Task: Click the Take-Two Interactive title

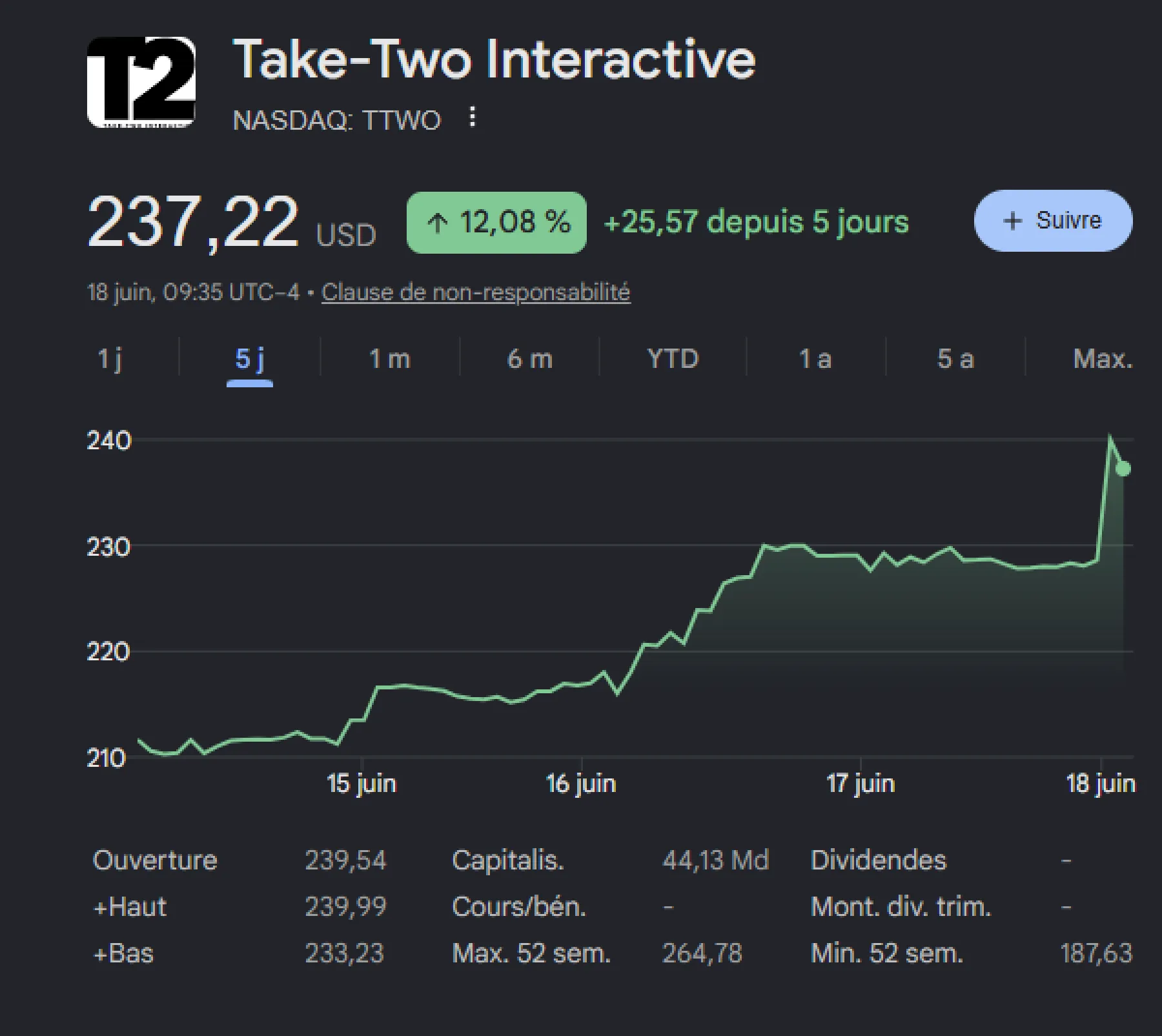Action: pyautogui.click(x=494, y=59)
